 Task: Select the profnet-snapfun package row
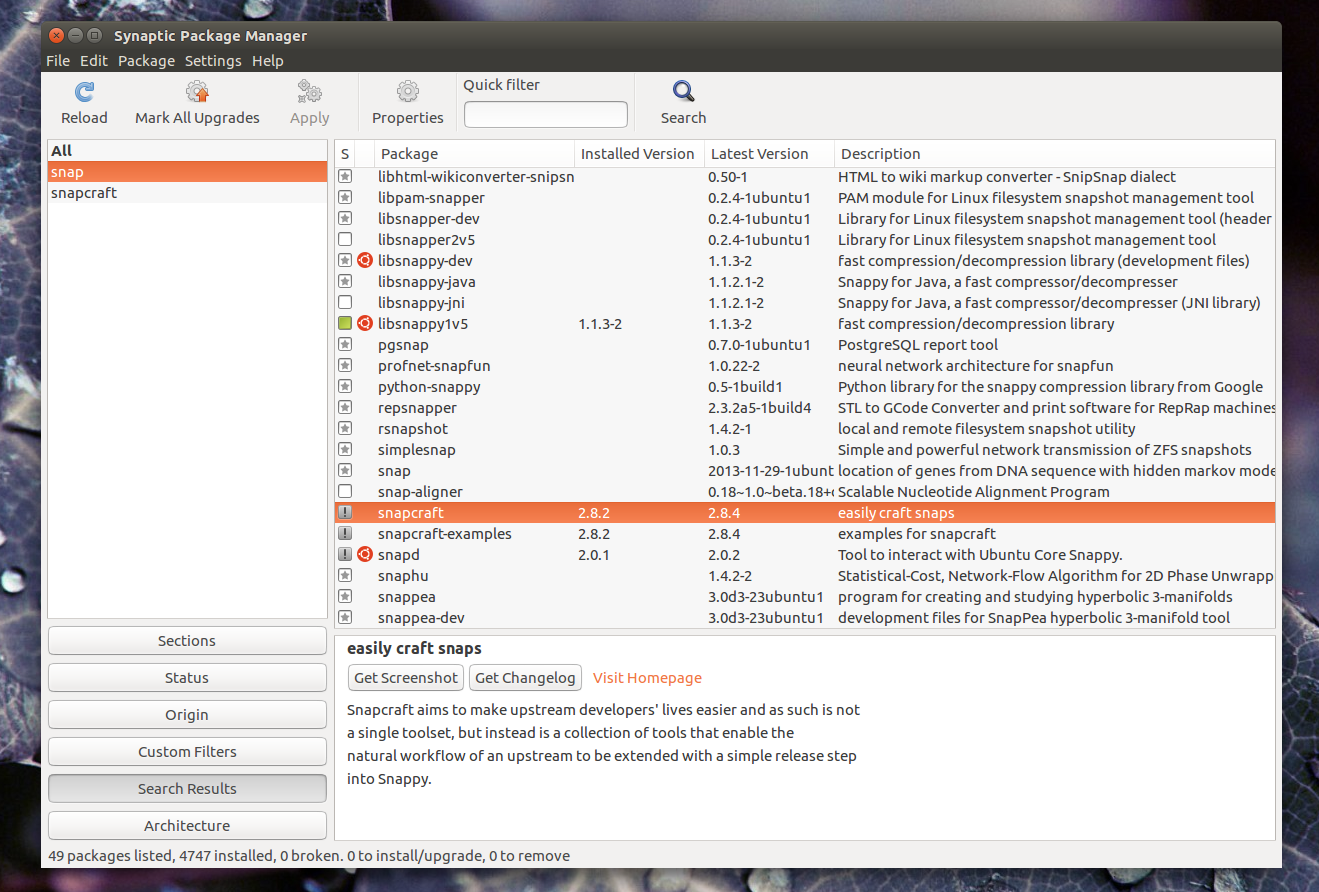click(x=805, y=366)
